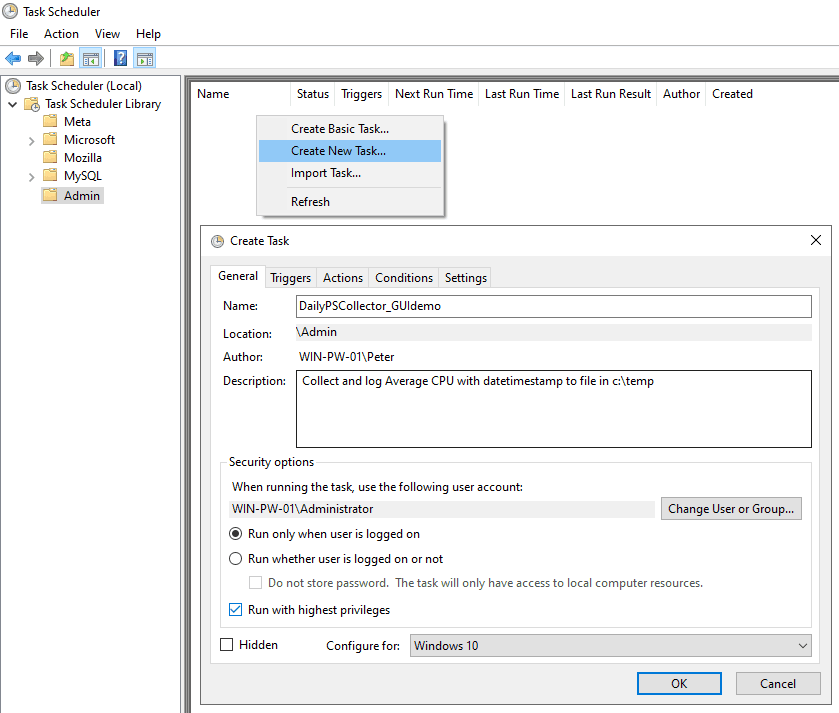The height and width of the screenshot is (713, 839).
Task: Click the Show/Hide Console Tree toolbar icon
Action: click(90, 58)
